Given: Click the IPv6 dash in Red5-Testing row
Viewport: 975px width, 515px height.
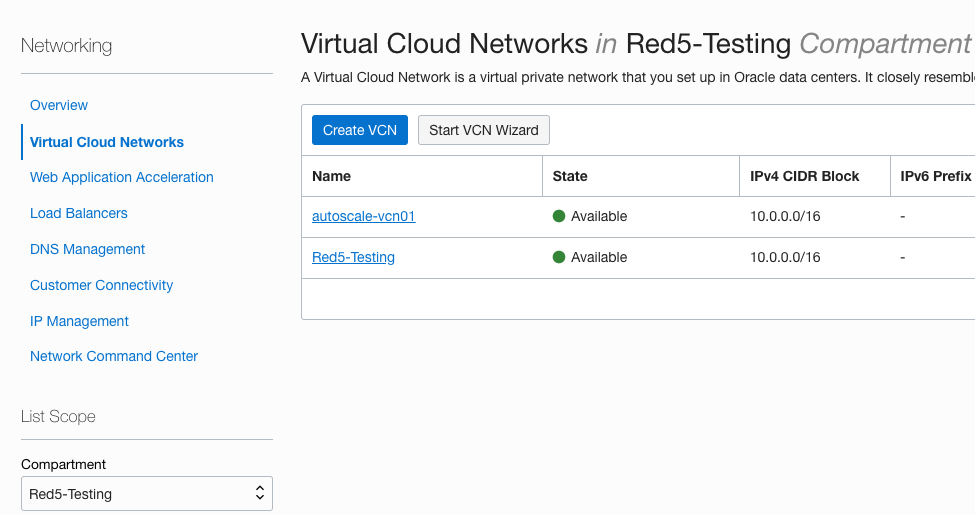Looking at the screenshot, I should [x=903, y=258].
